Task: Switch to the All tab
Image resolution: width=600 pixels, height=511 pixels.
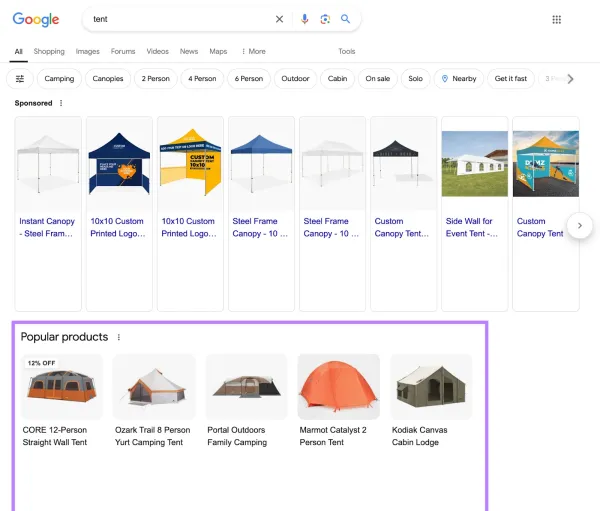Action: 18,52
